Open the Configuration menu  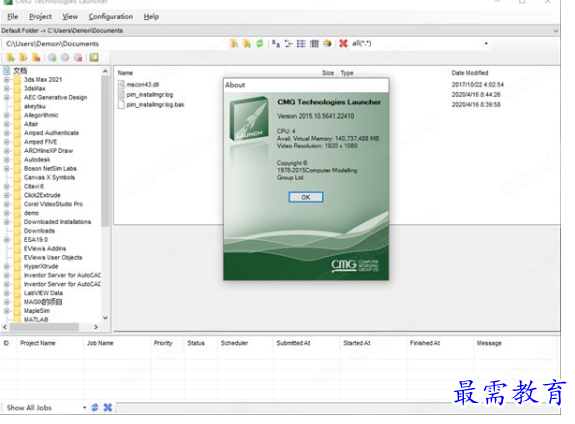pyautogui.click(x=111, y=17)
